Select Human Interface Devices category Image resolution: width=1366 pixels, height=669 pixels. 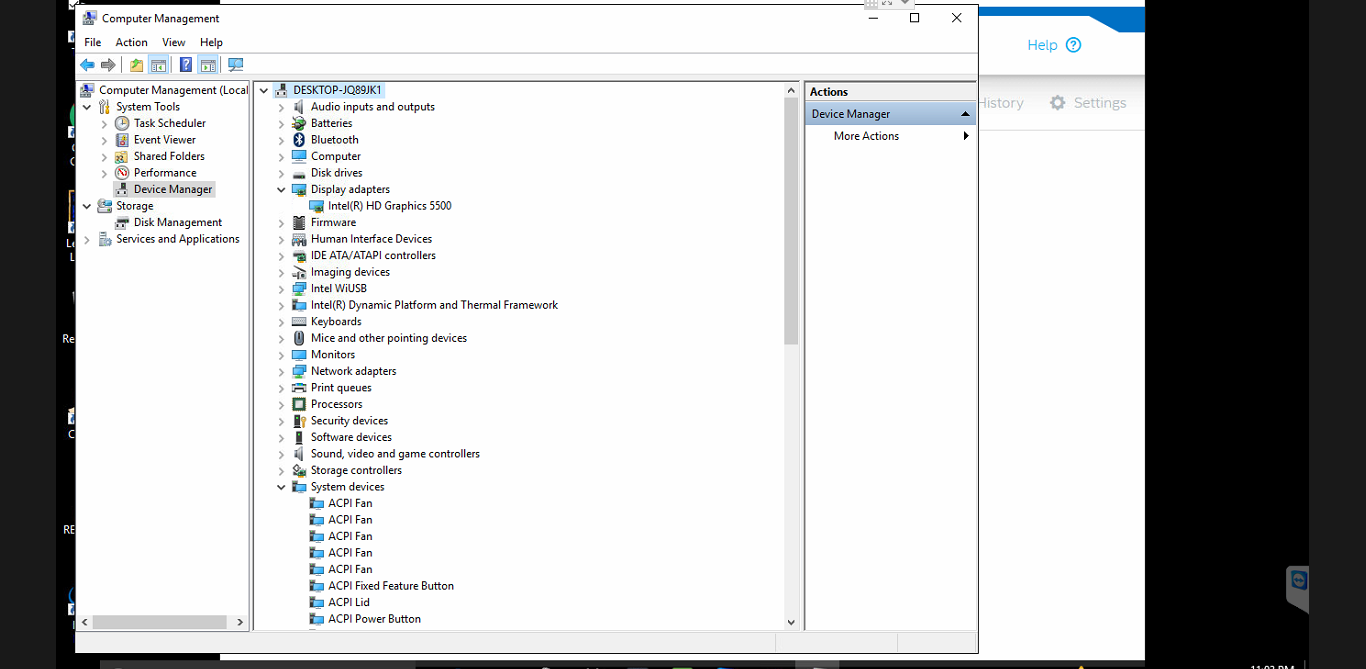pos(372,239)
